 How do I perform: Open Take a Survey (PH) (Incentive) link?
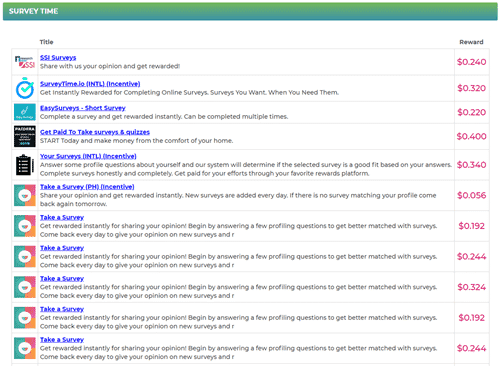[87, 187]
